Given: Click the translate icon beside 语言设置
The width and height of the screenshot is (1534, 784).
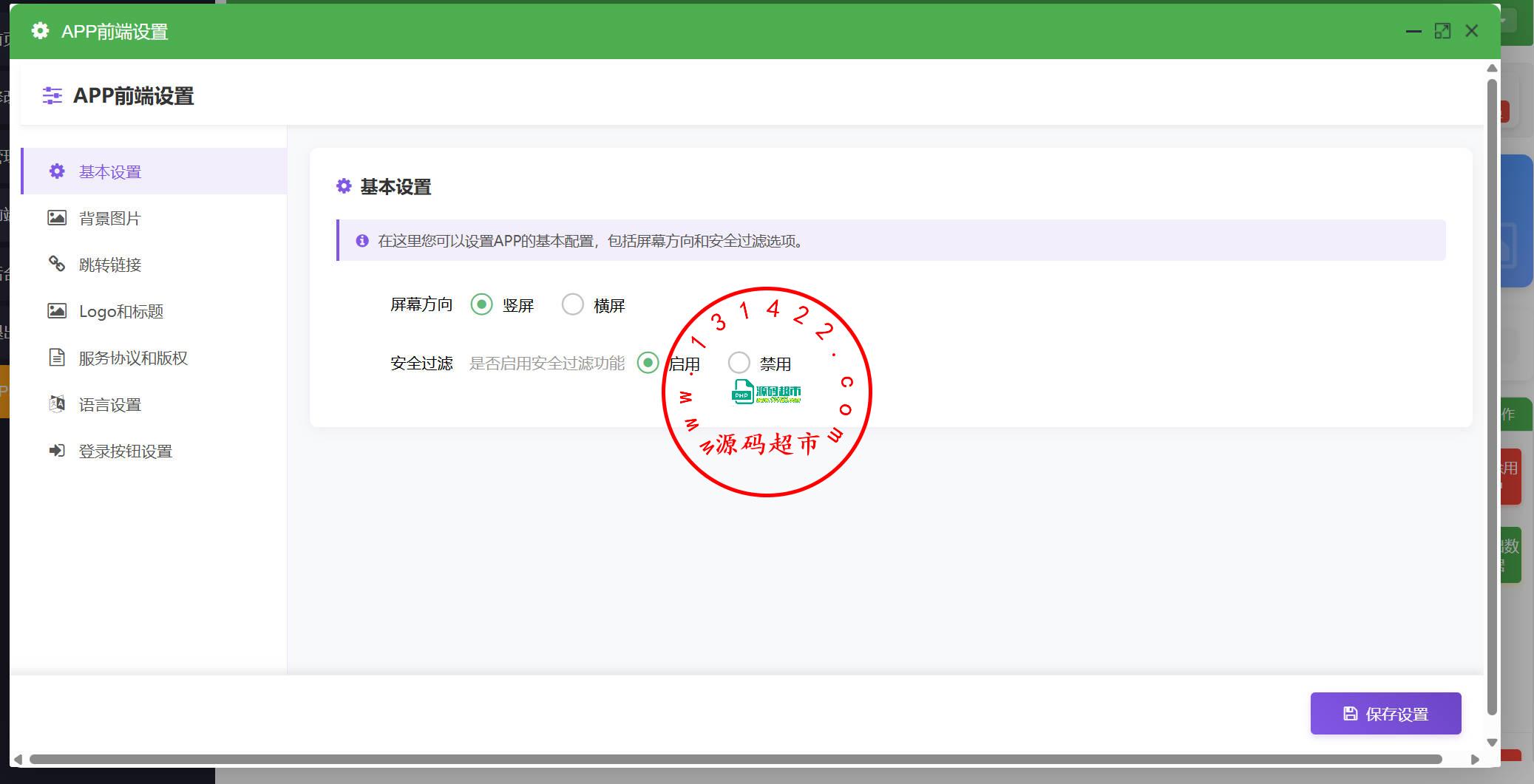Looking at the screenshot, I should 57,404.
